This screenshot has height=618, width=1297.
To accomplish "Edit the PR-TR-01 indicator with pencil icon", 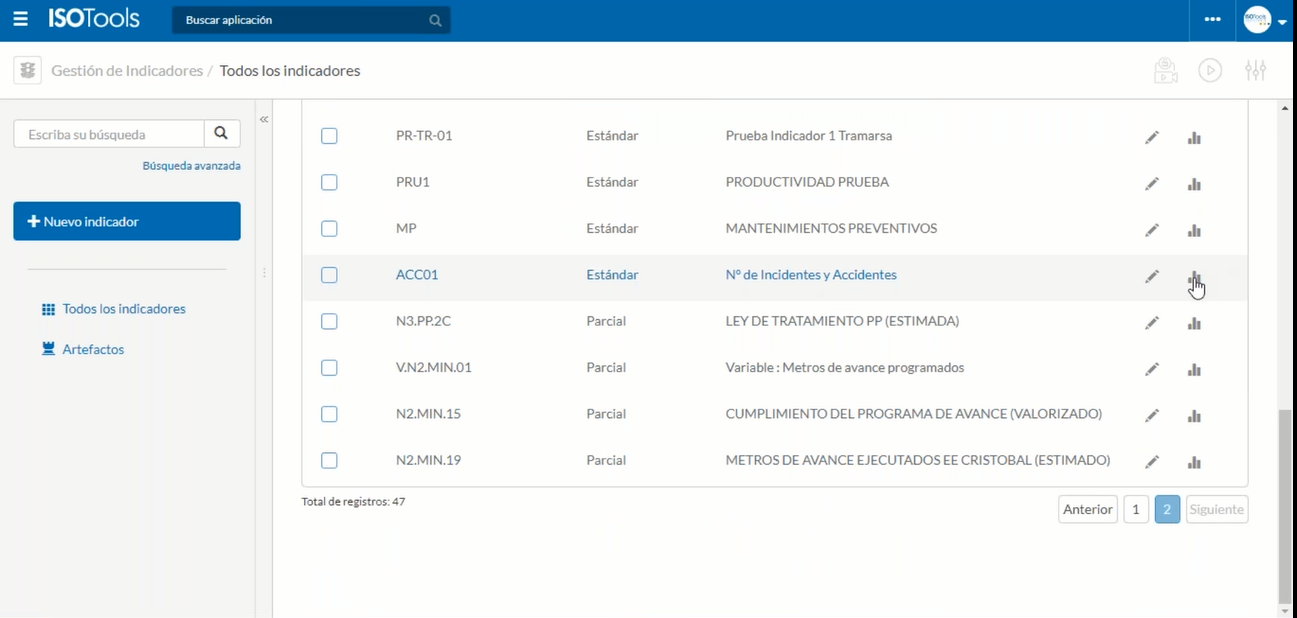I will (1152, 137).
